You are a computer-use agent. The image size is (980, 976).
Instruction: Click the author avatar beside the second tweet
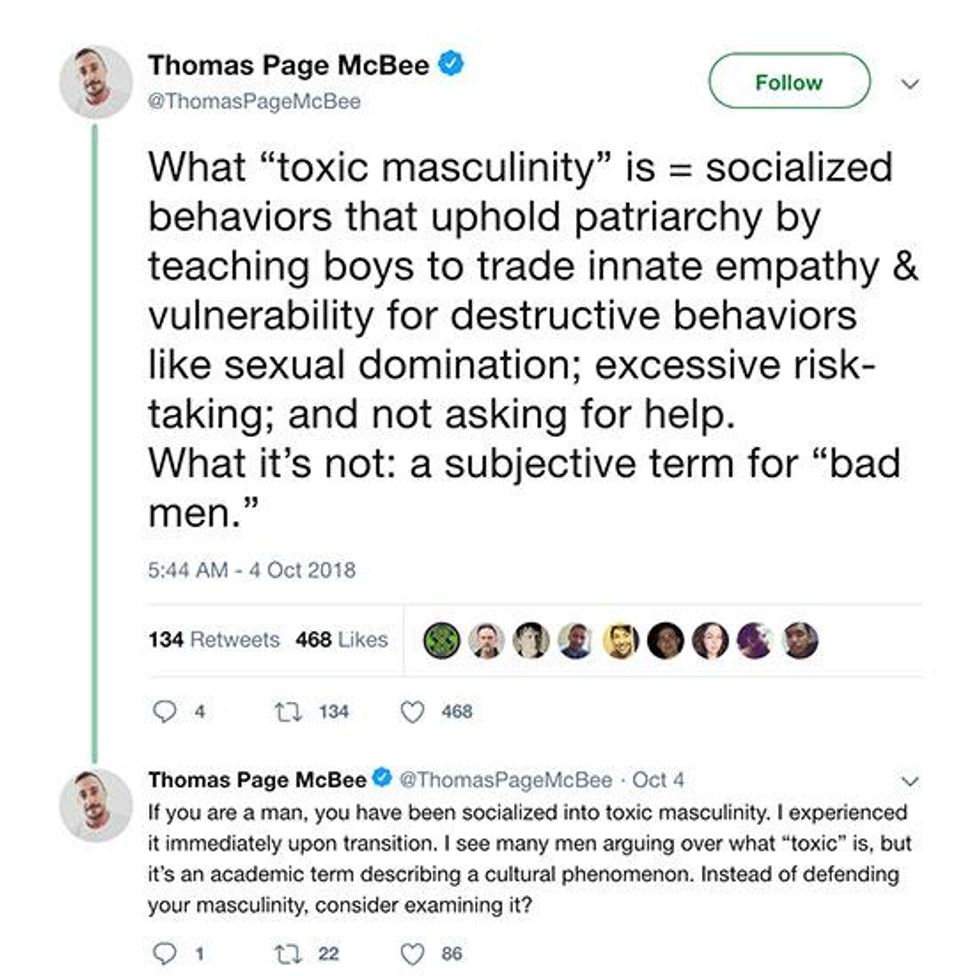(x=96, y=803)
